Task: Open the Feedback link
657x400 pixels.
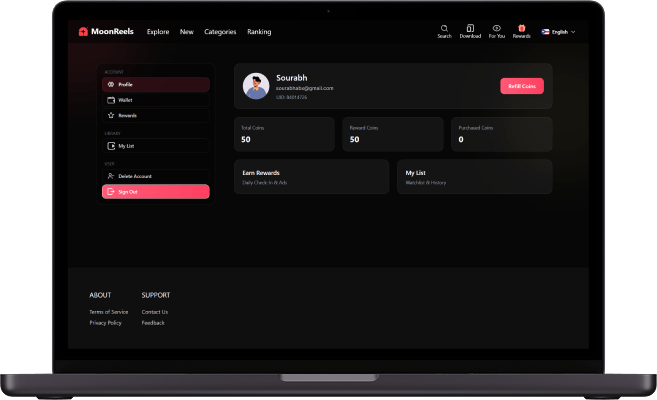Action: tap(153, 323)
